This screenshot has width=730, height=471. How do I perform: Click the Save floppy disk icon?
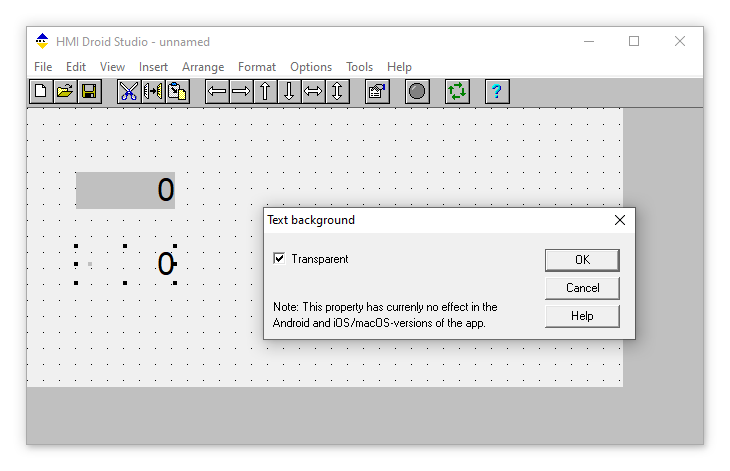click(x=89, y=91)
